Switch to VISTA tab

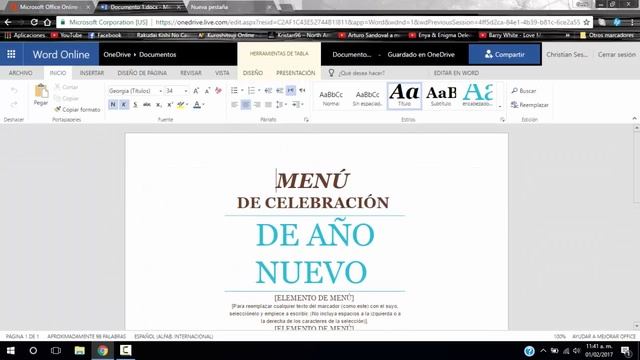point(222,73)
